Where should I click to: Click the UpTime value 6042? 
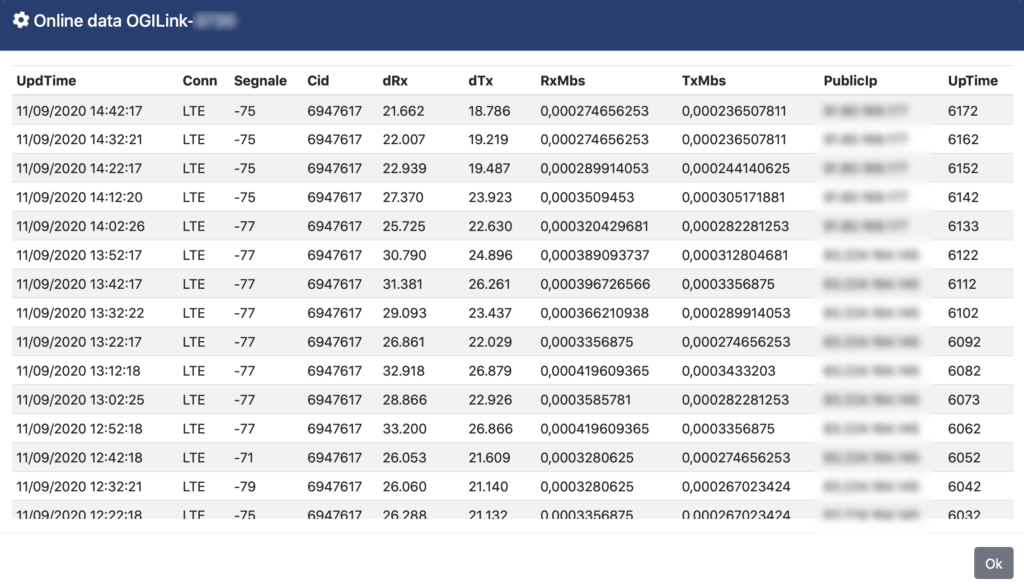(x=964, y=487)
